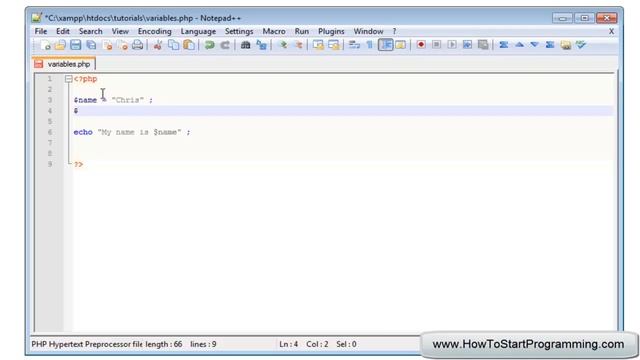Open the Settings menu
This screenshot has height=360, width=640.
pos(239,31)
